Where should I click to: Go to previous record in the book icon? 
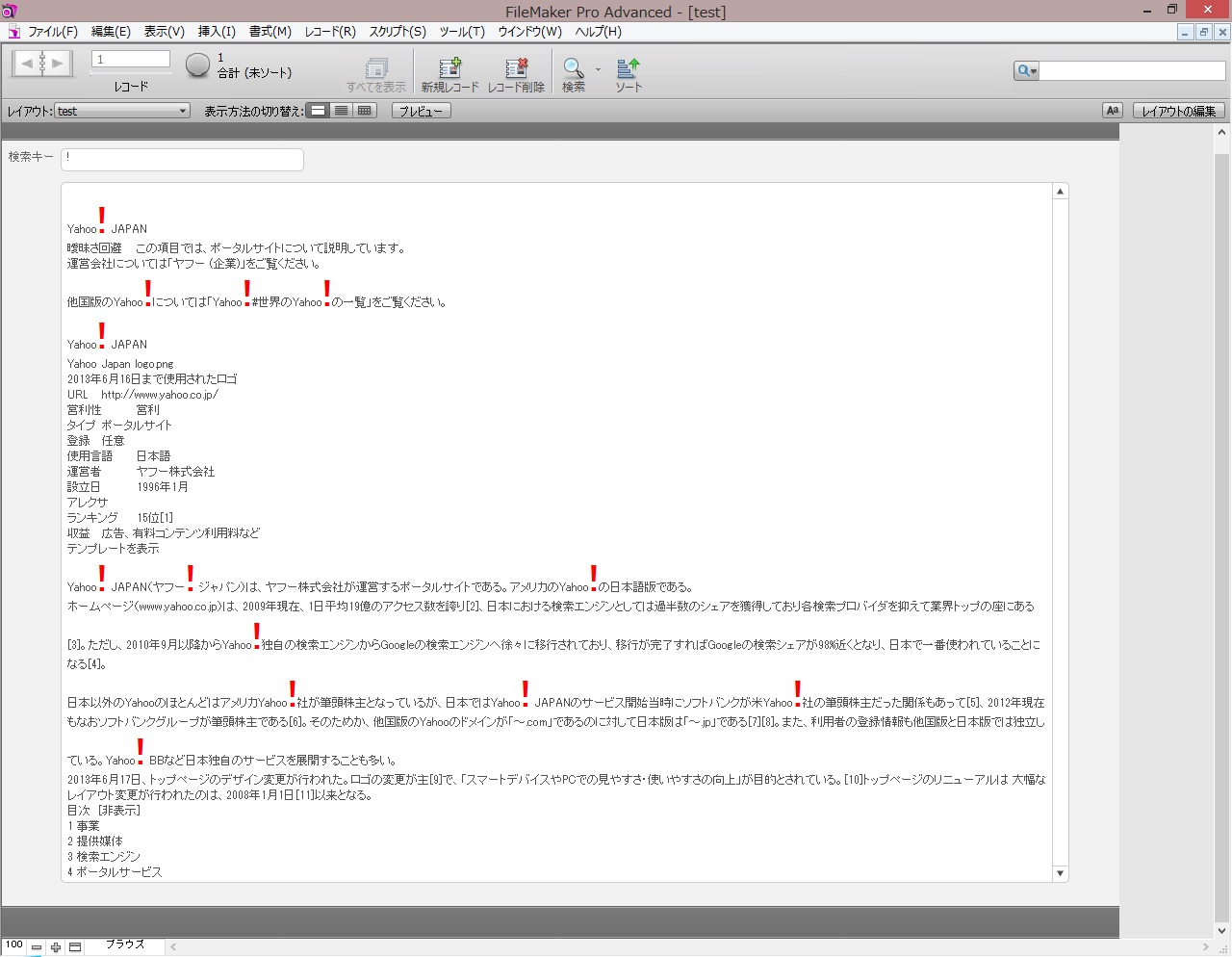[x=26, y=64]
